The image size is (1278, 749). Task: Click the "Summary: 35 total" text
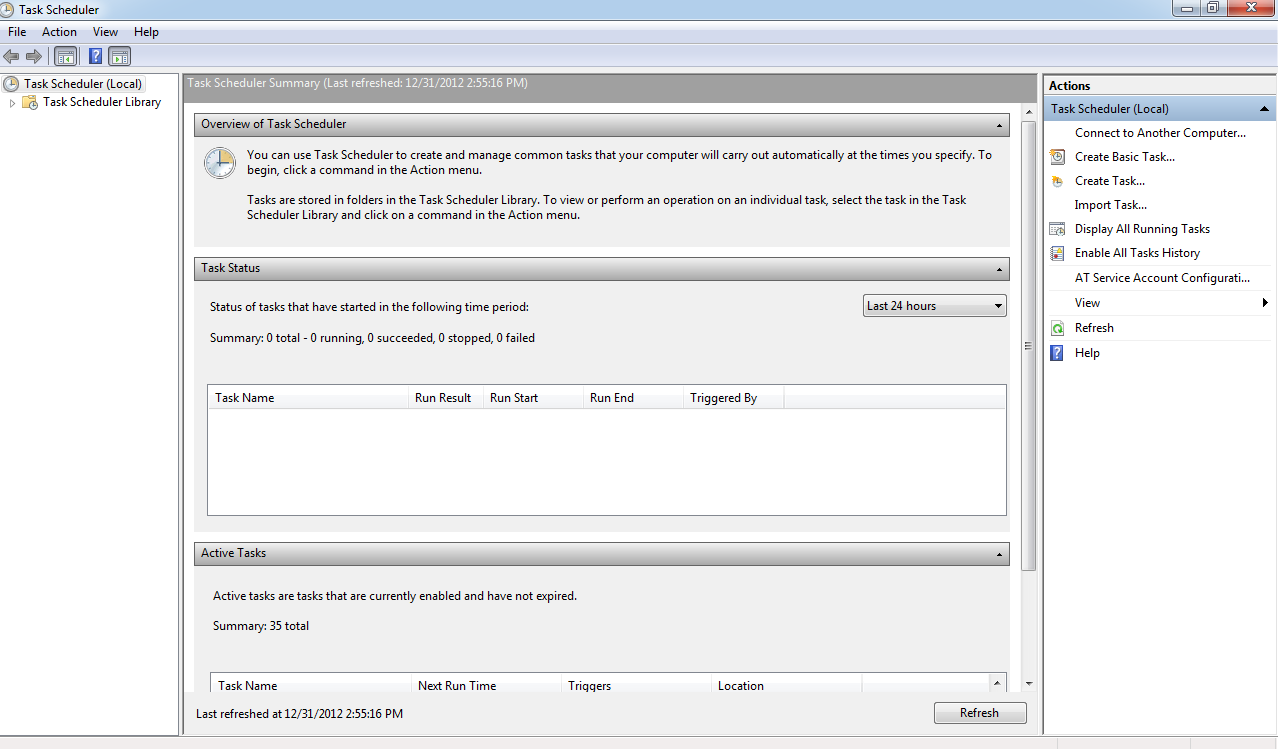click(261, 627)
